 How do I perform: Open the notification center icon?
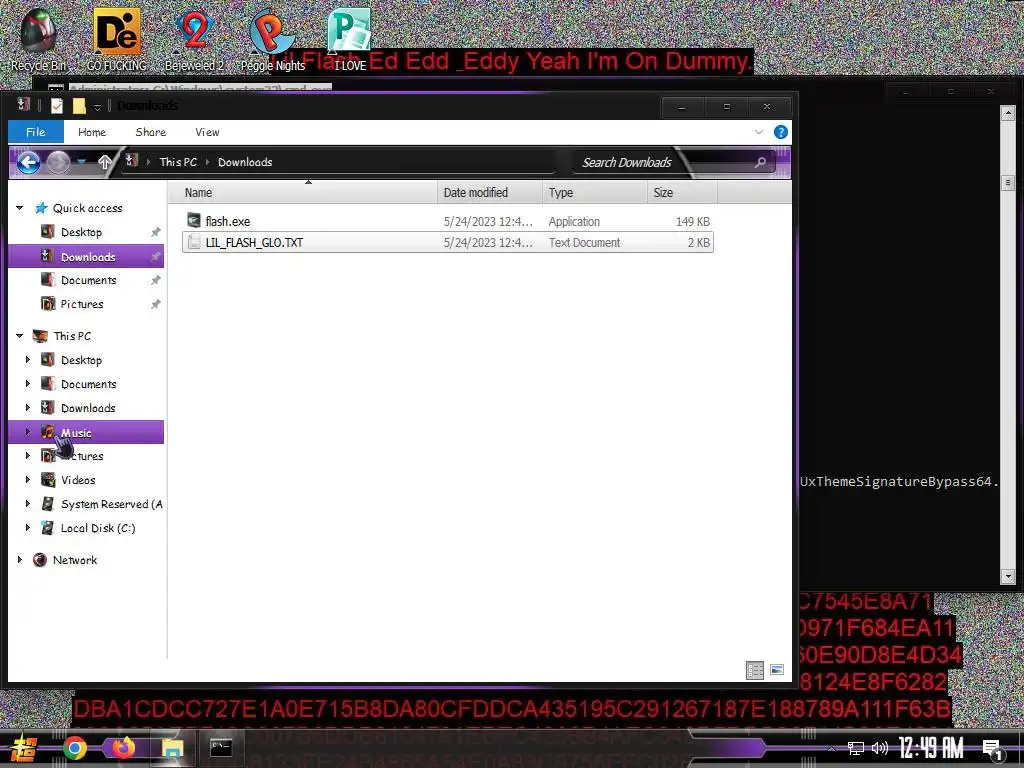pyautogui.click(x=993, y=749)
